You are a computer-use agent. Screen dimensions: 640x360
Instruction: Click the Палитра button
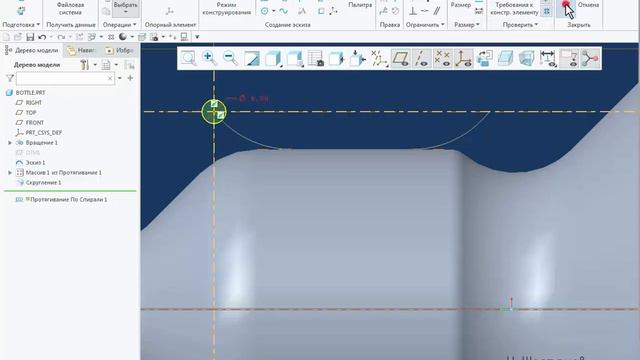360,5
